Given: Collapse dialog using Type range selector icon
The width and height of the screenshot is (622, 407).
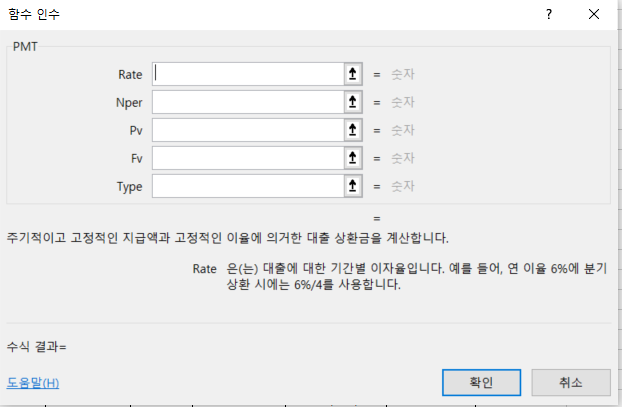Looking at the screenshot, I should 353,186.
